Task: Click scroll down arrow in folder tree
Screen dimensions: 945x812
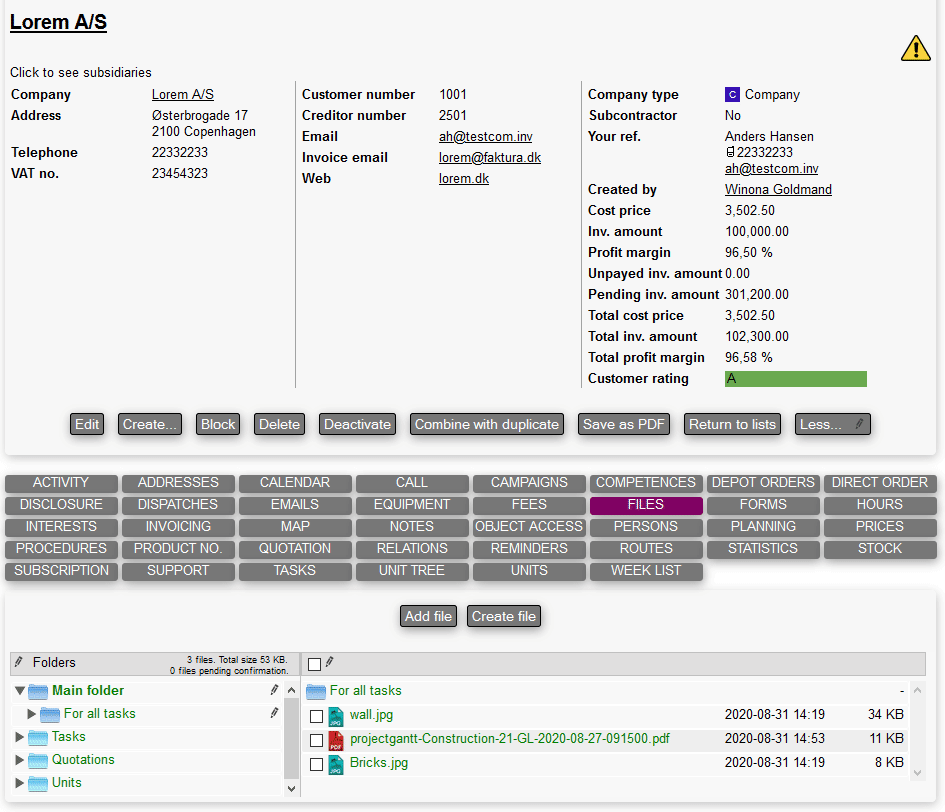Action: (292, 788)
